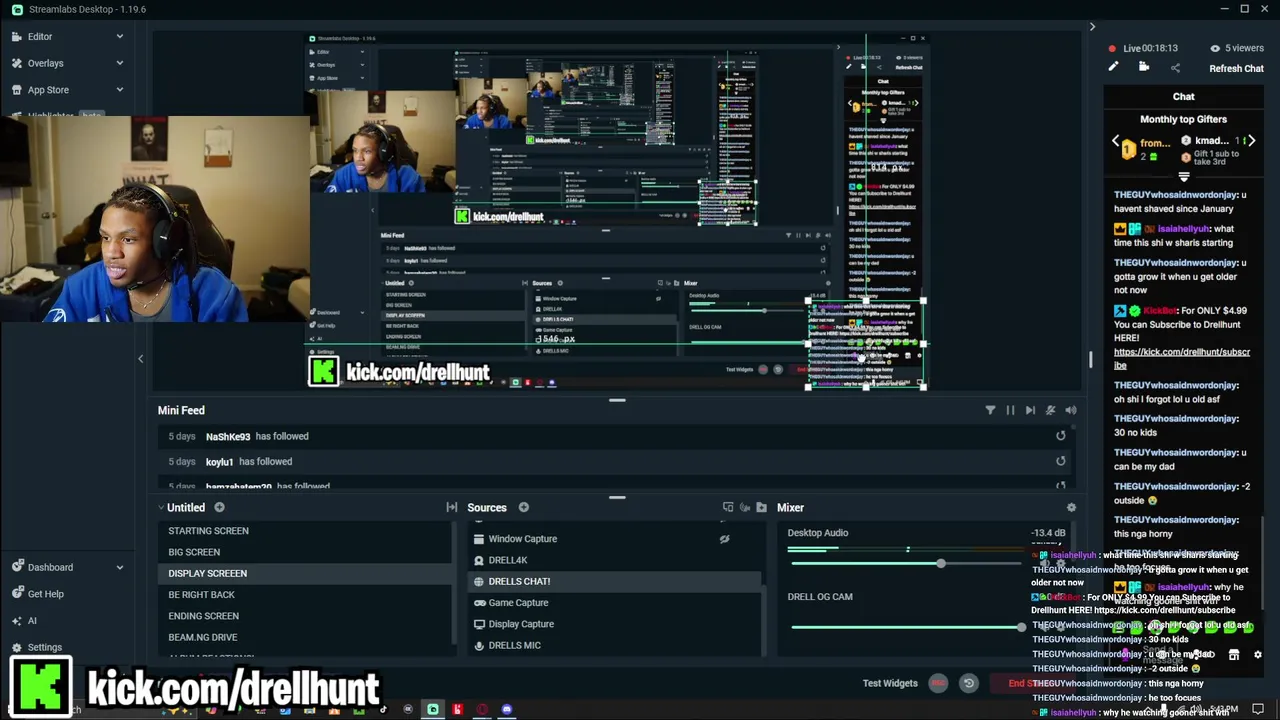The width and height of the screenshot is (1280, 720).
Task: Click Refresh Chat
Action: [1236, 69]
